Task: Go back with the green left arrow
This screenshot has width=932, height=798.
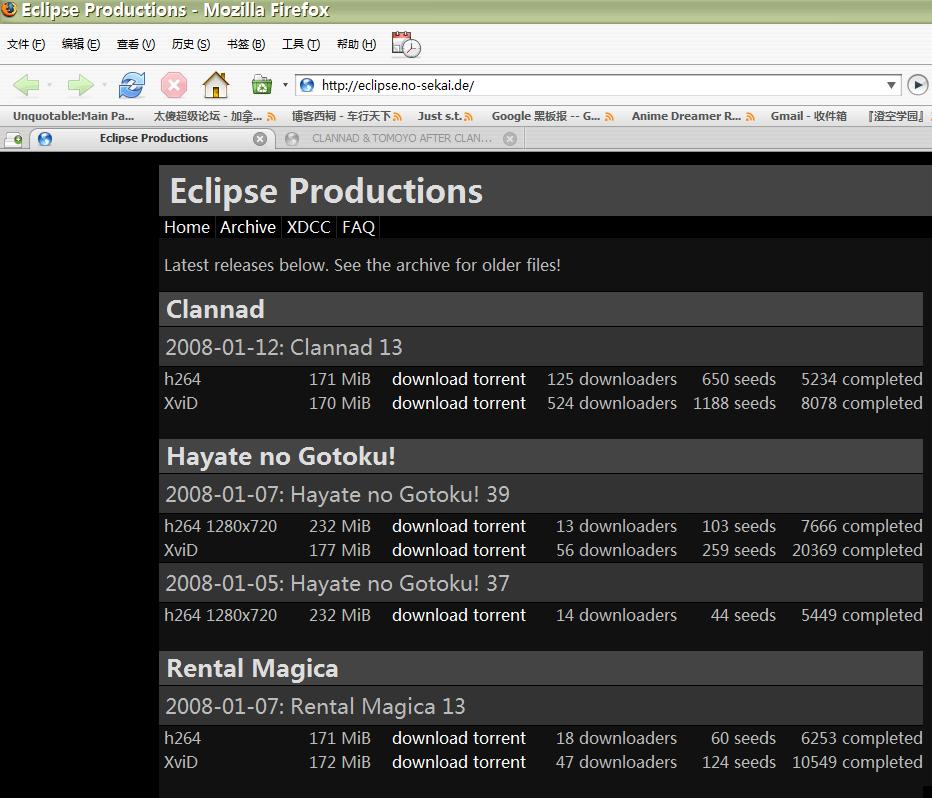Action: point(26,86)
